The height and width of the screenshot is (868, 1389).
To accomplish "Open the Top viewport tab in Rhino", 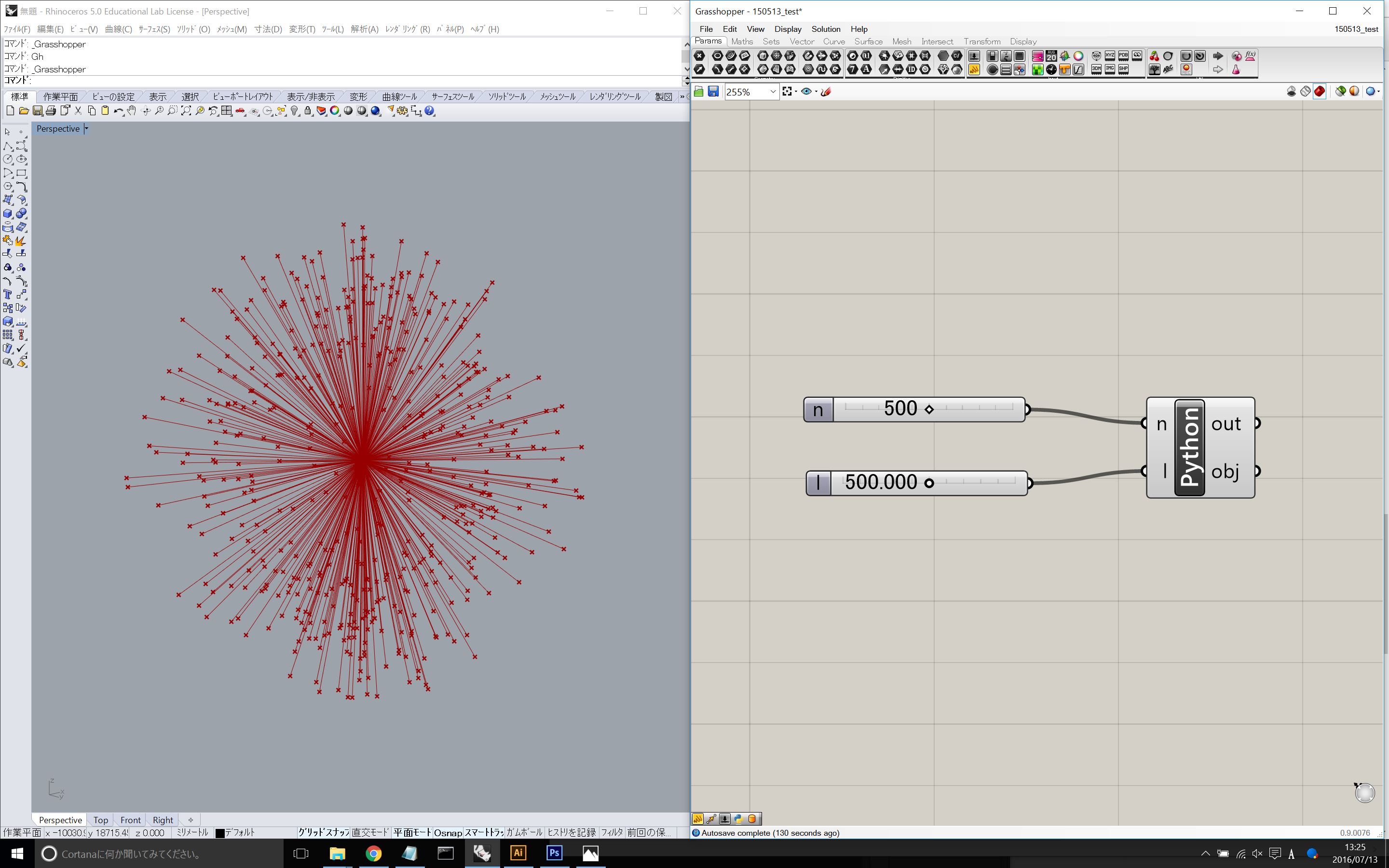I will [x=100, y=820].
